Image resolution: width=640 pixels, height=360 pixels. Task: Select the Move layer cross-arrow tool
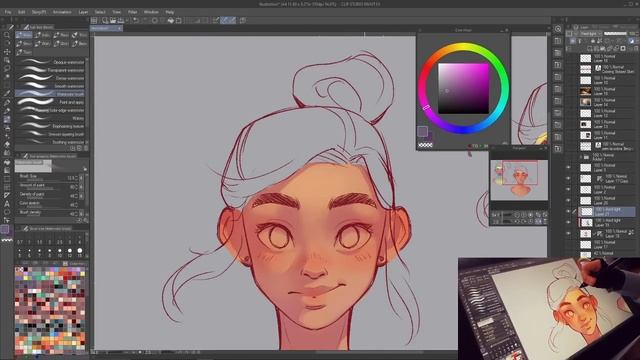pyautogui.click(x=7, y=52)
